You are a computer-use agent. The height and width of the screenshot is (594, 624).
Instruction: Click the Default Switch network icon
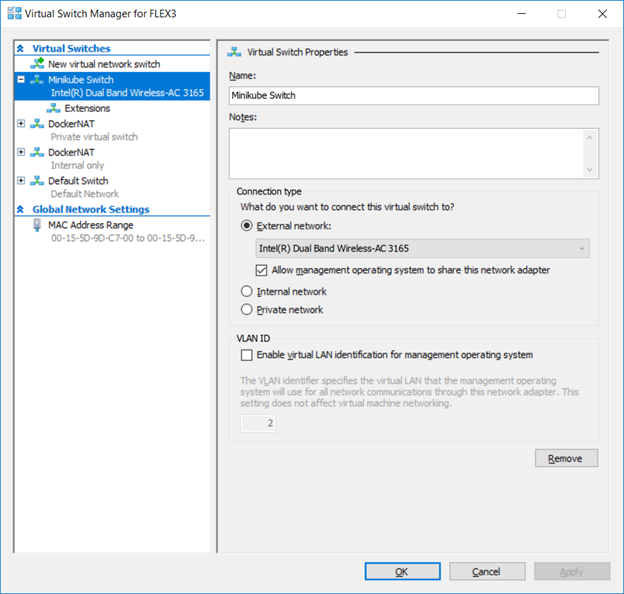[x=37, y=181]
